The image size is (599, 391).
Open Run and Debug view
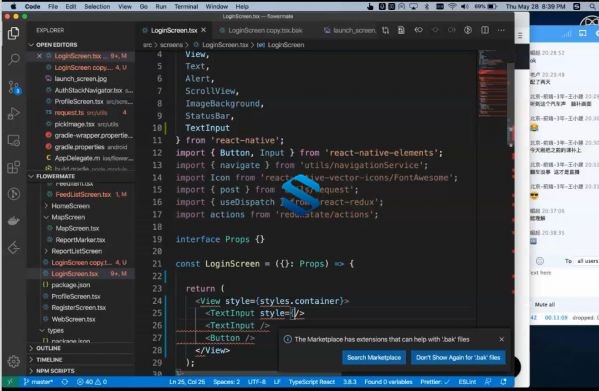point(14,113)
